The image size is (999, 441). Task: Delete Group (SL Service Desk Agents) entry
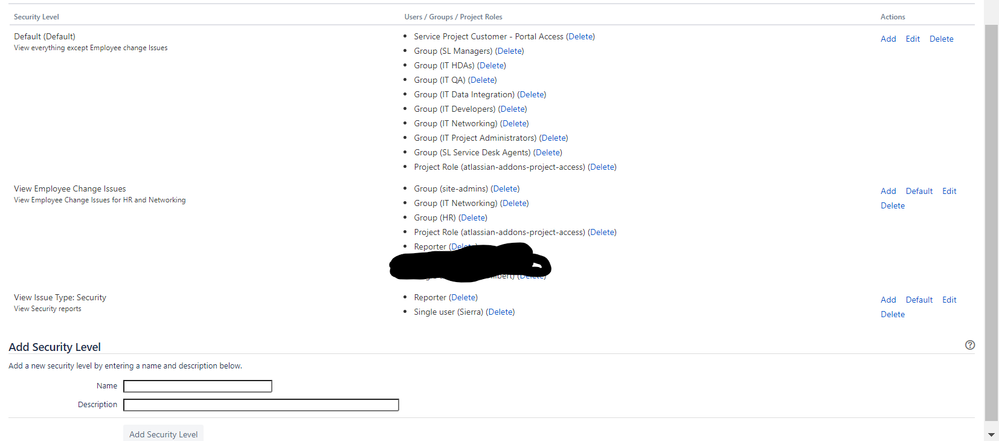pos(548,152)
